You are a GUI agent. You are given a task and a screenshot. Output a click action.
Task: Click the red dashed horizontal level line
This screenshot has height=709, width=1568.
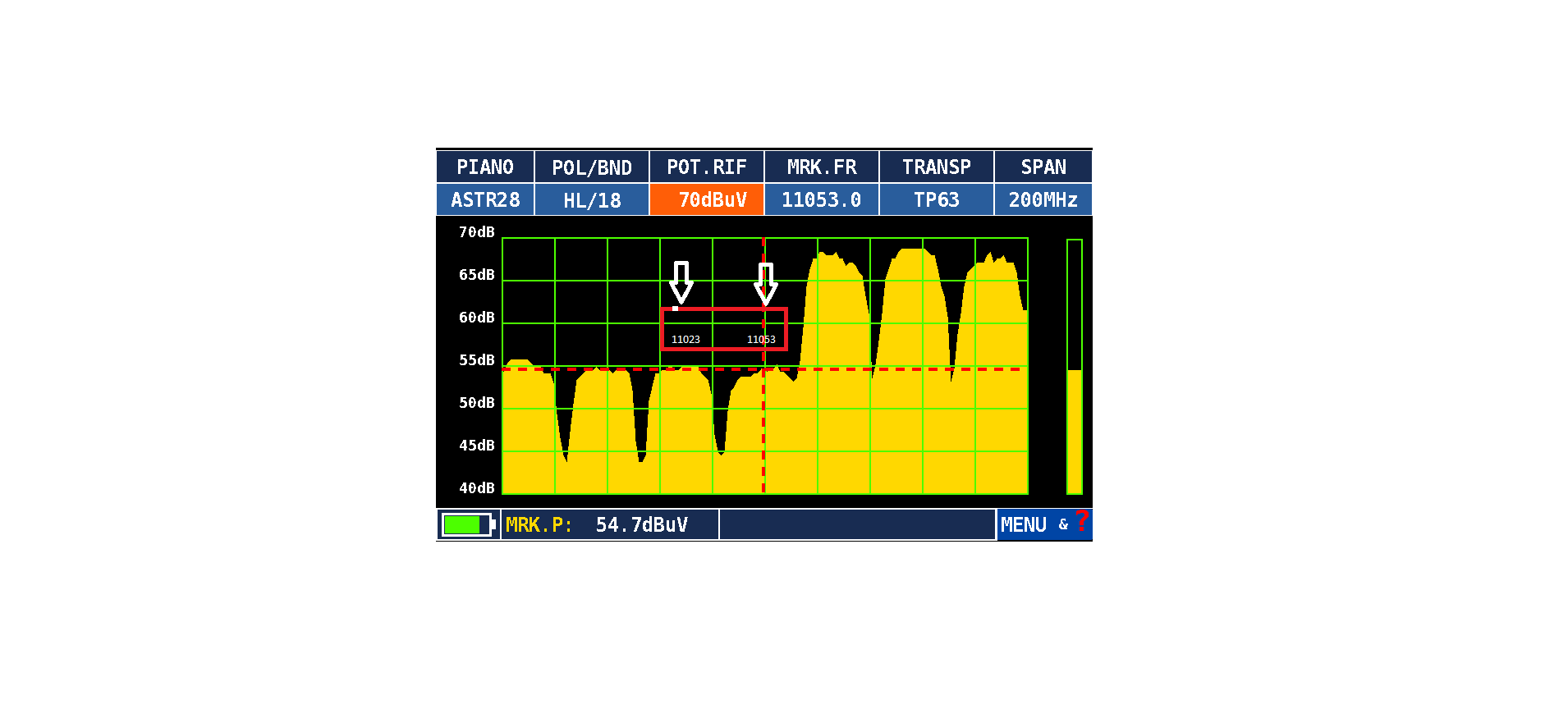(764, 369)
